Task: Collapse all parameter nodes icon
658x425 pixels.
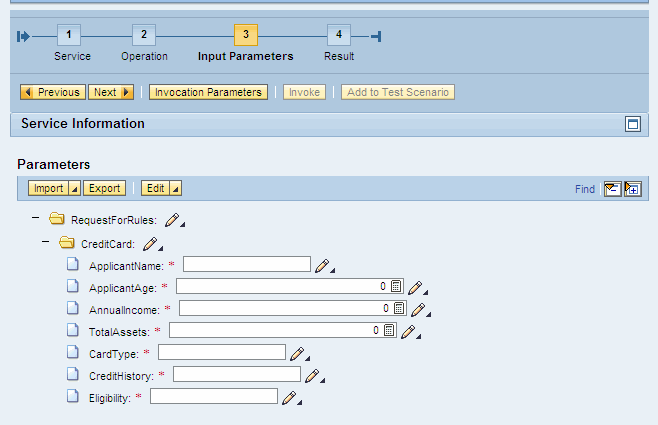Action: pos(612,189)
